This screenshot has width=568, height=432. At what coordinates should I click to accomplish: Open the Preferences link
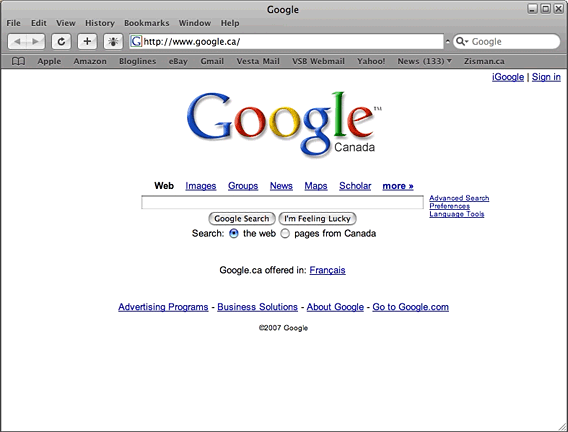pyautogui.click(x=450, y=206)
